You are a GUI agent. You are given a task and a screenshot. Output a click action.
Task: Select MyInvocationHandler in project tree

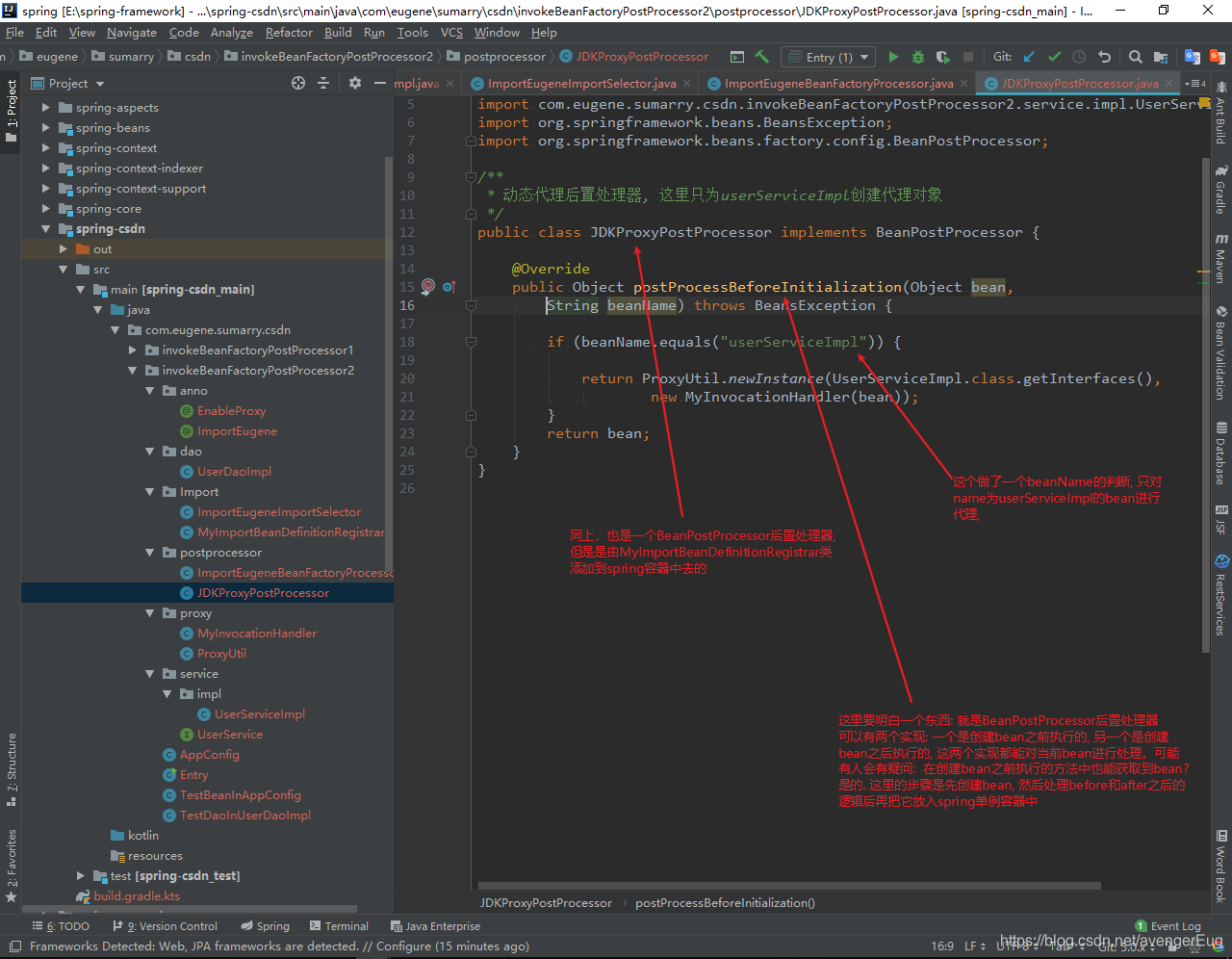[257, 634]
